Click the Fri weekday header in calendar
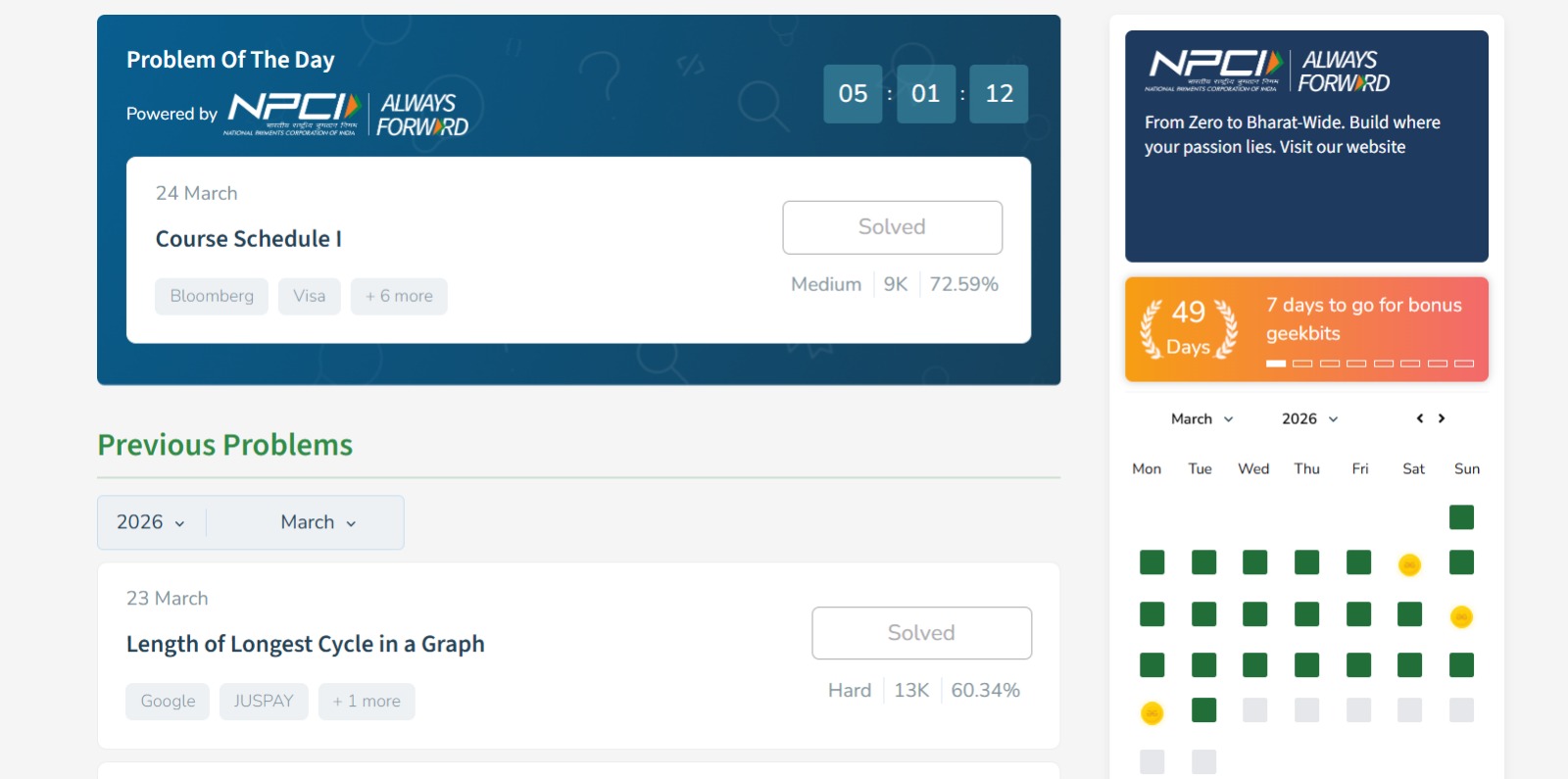This screenshot has height=779, width=1568. point(1360,468)
